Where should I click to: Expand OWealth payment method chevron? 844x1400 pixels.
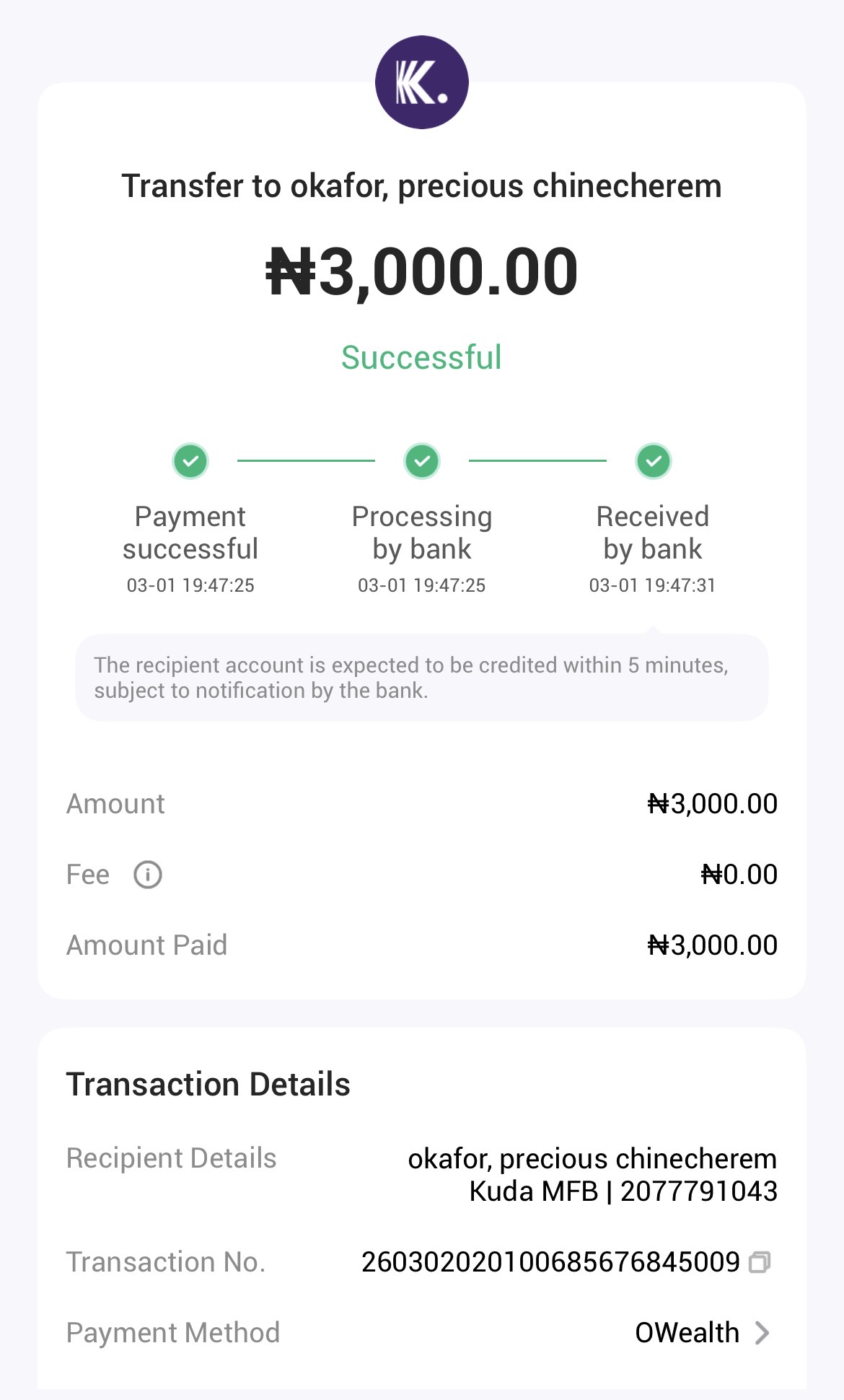[762, 1333]
